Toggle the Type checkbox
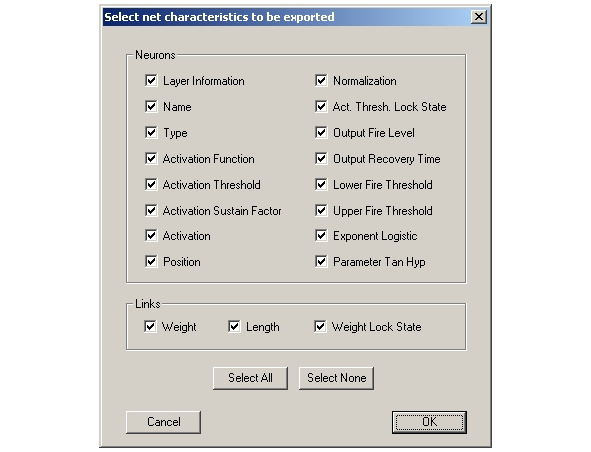Viewport: 591px width, 452px height. coord(151,132)
